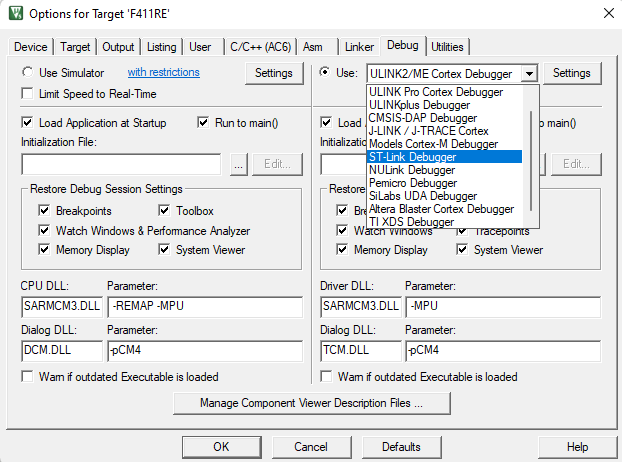This screenshot has width=622, height=462.
Task: Go to the Utilities tab
Action: pyautogui.click(x=447, y=47)
